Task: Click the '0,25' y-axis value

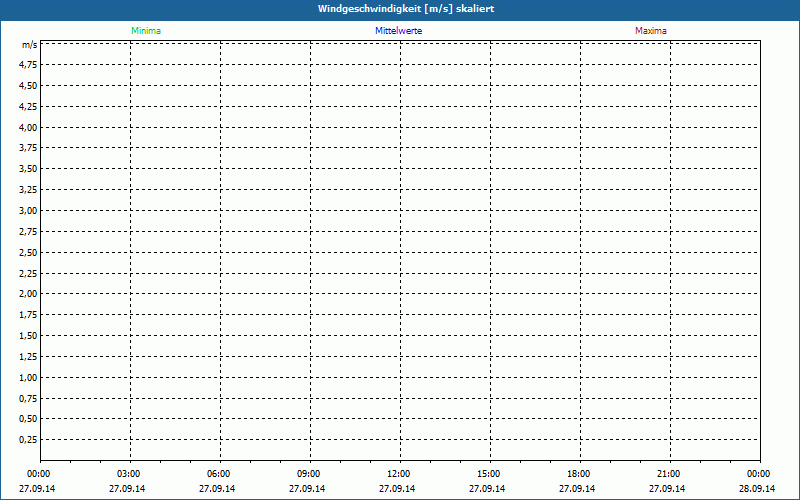Action: click(28, 440)
